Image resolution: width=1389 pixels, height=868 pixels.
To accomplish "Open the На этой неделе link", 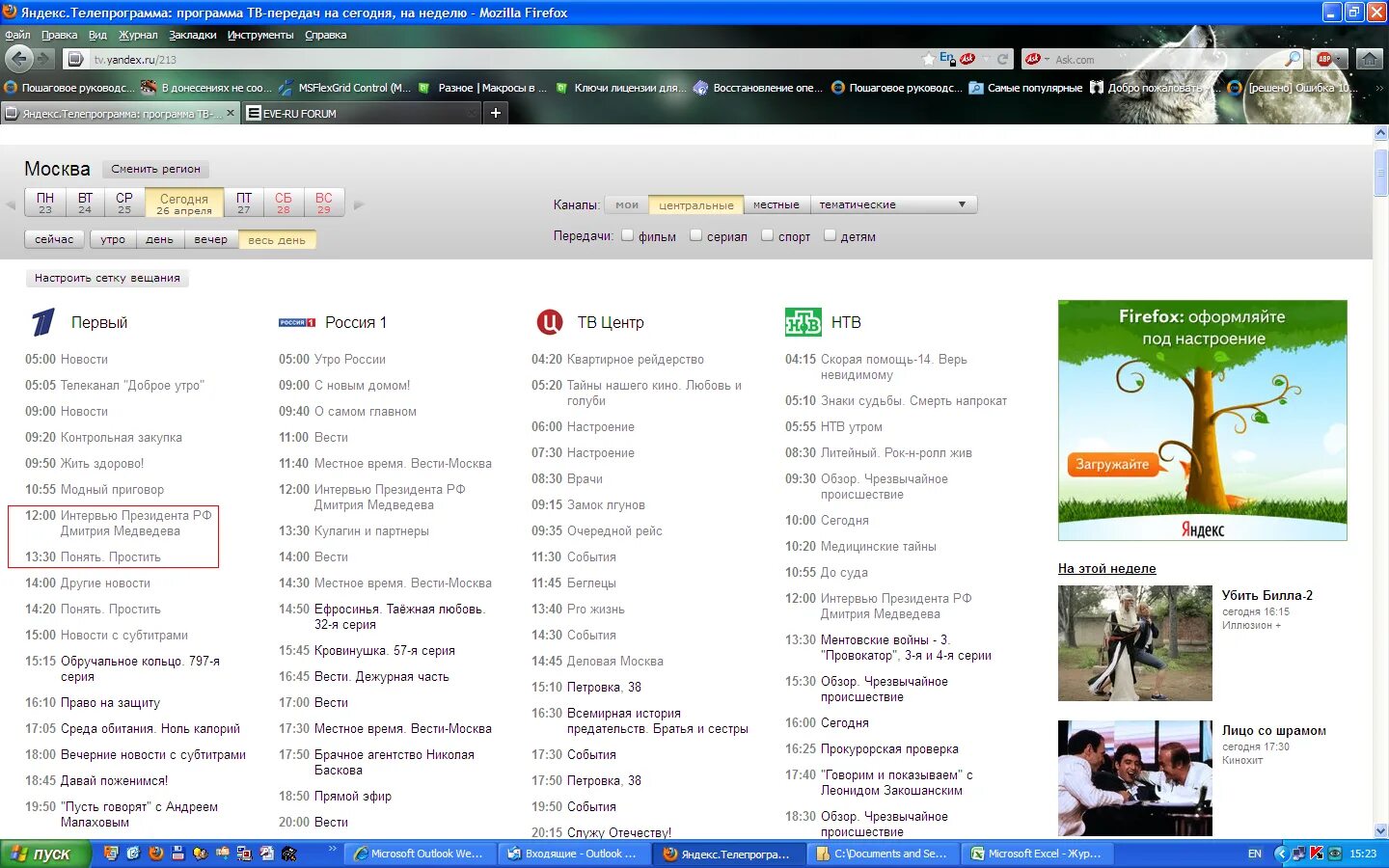I will (1106, 569).
